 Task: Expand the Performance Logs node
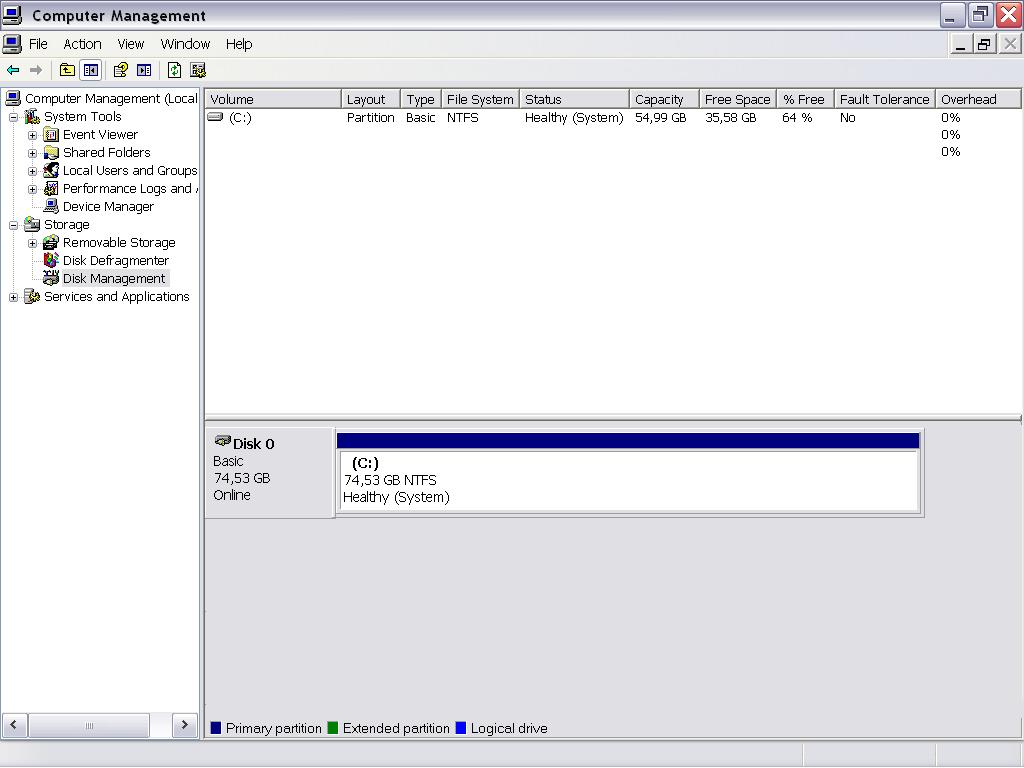point(32,189)
